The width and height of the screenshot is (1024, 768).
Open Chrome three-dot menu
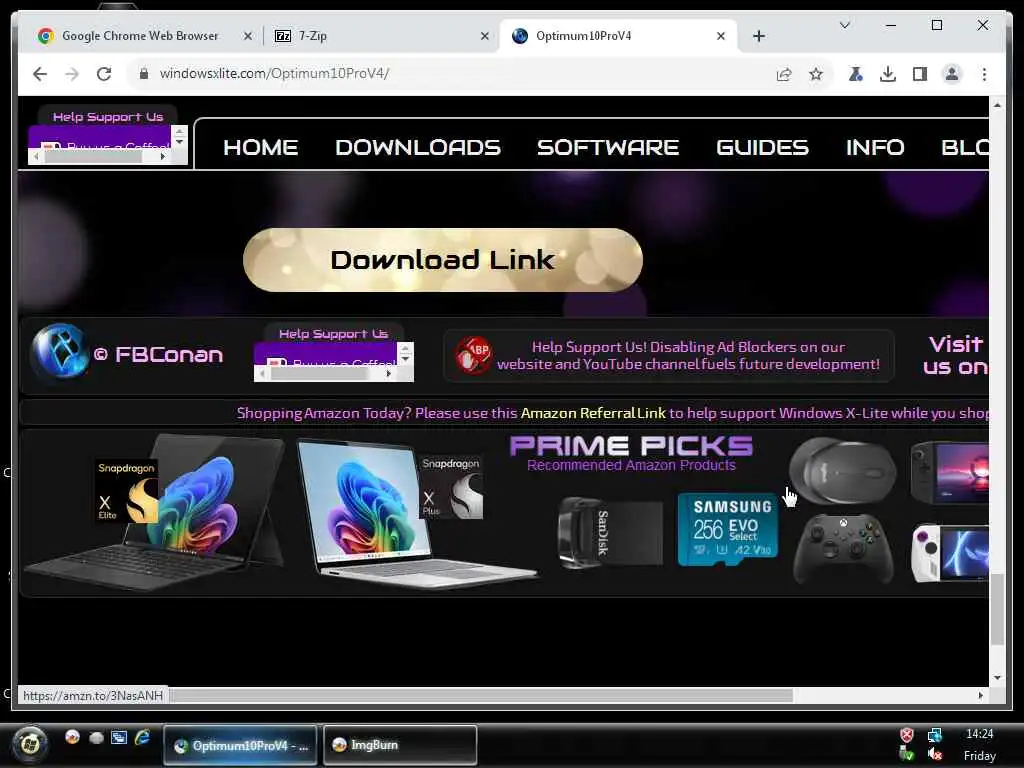click(984, 74)
